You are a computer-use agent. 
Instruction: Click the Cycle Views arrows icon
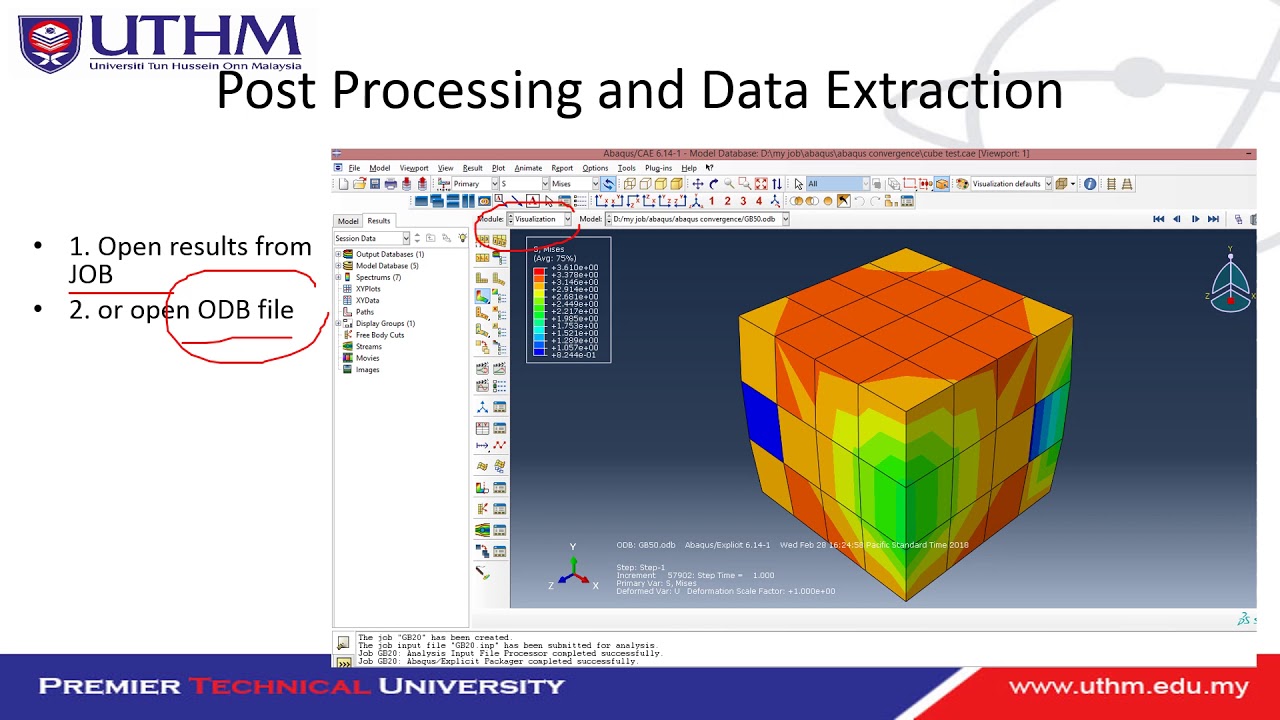(776, 184)
